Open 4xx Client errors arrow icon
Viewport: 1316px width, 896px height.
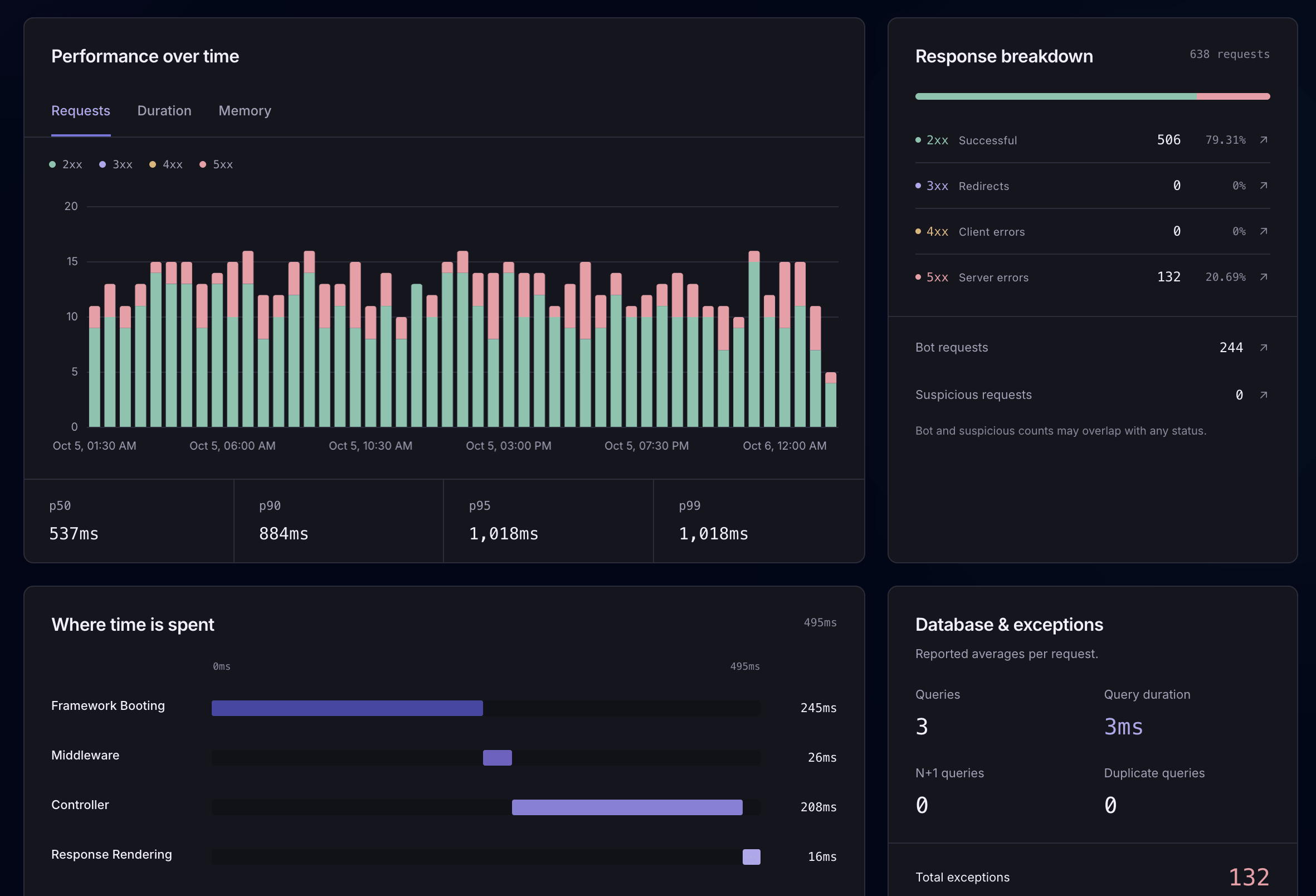1263,231
